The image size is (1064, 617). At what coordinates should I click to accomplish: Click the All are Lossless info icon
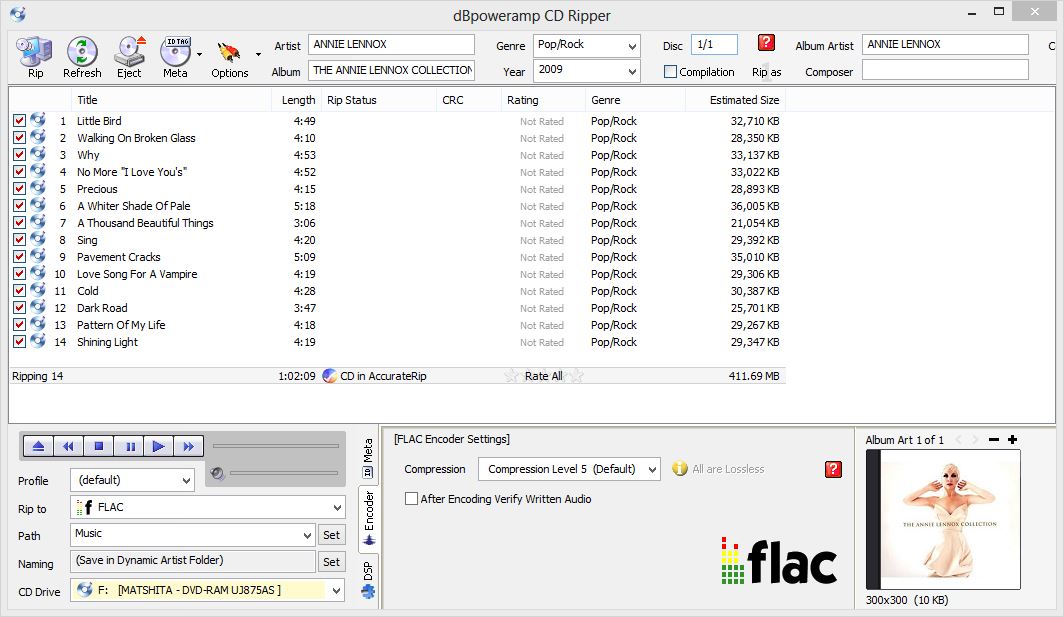(679, 468)
